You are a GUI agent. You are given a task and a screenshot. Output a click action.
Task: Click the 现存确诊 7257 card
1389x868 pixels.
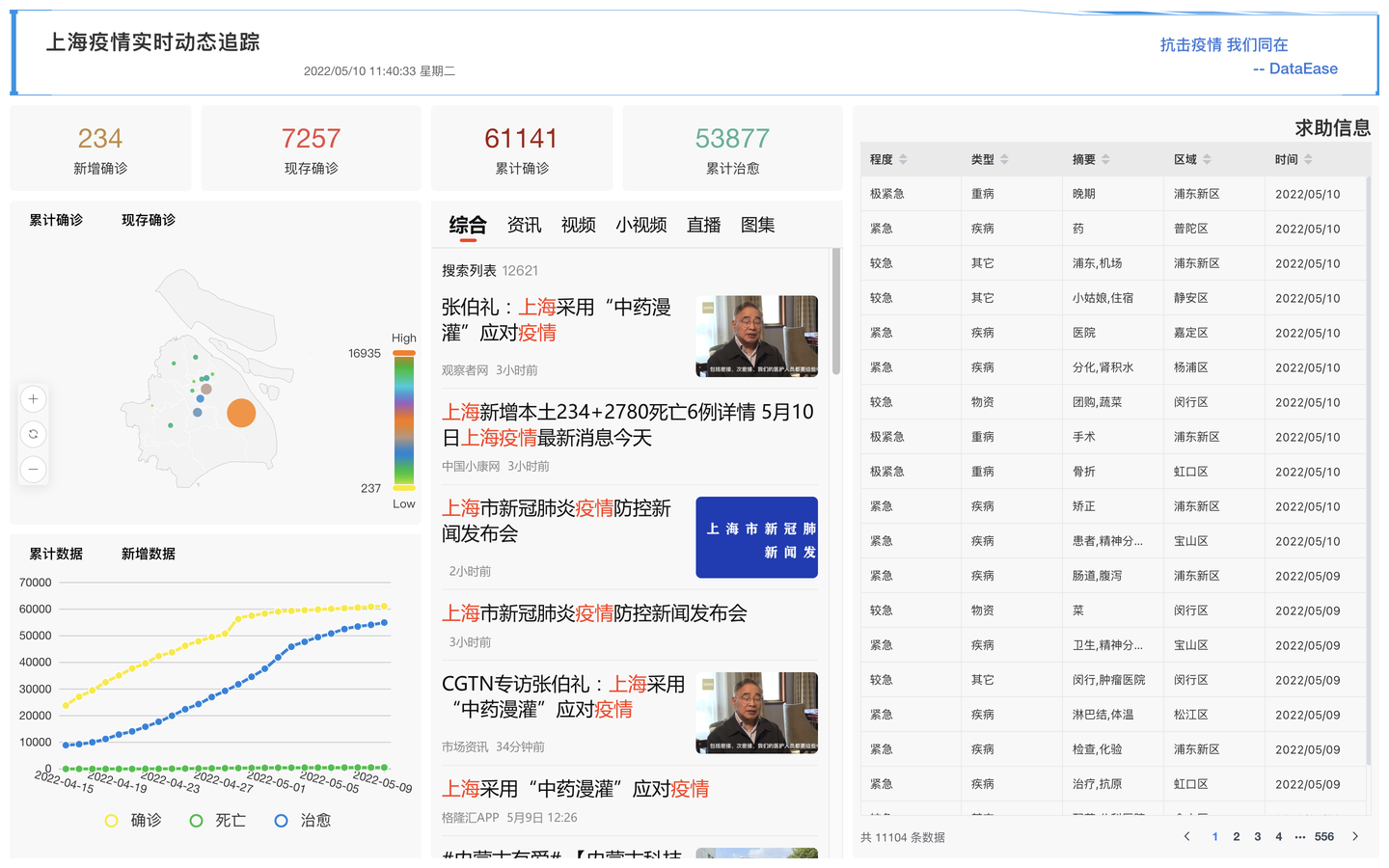(311, 149)
